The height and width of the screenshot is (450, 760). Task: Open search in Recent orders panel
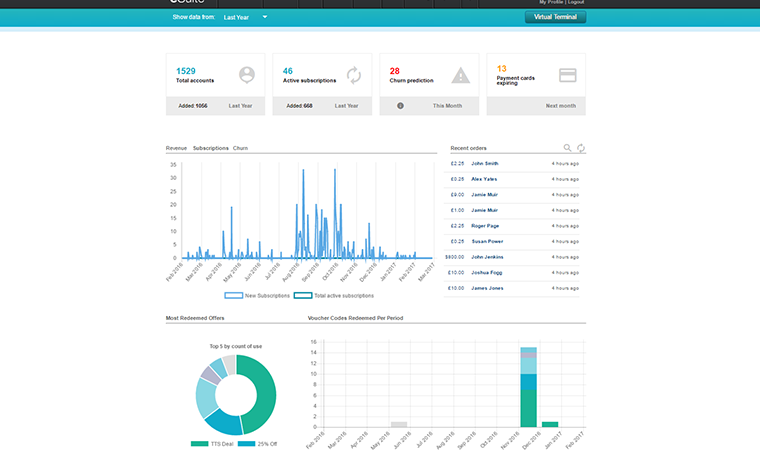[x=567, y=148]
